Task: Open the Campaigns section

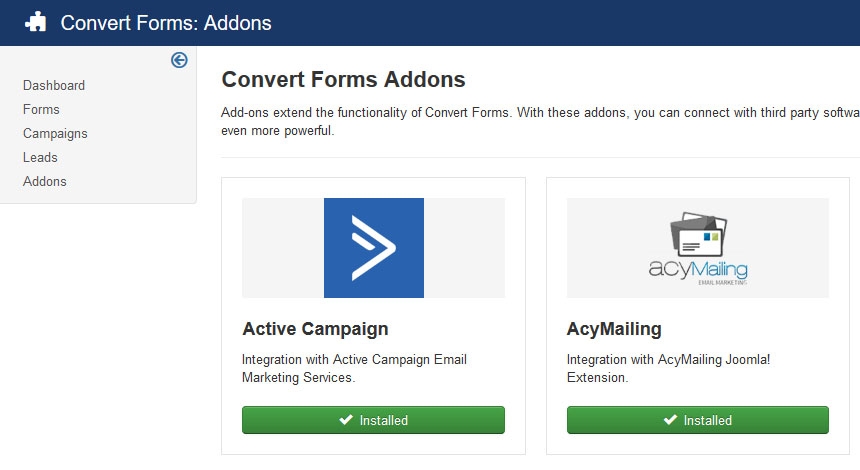Action: coord(55,134)
